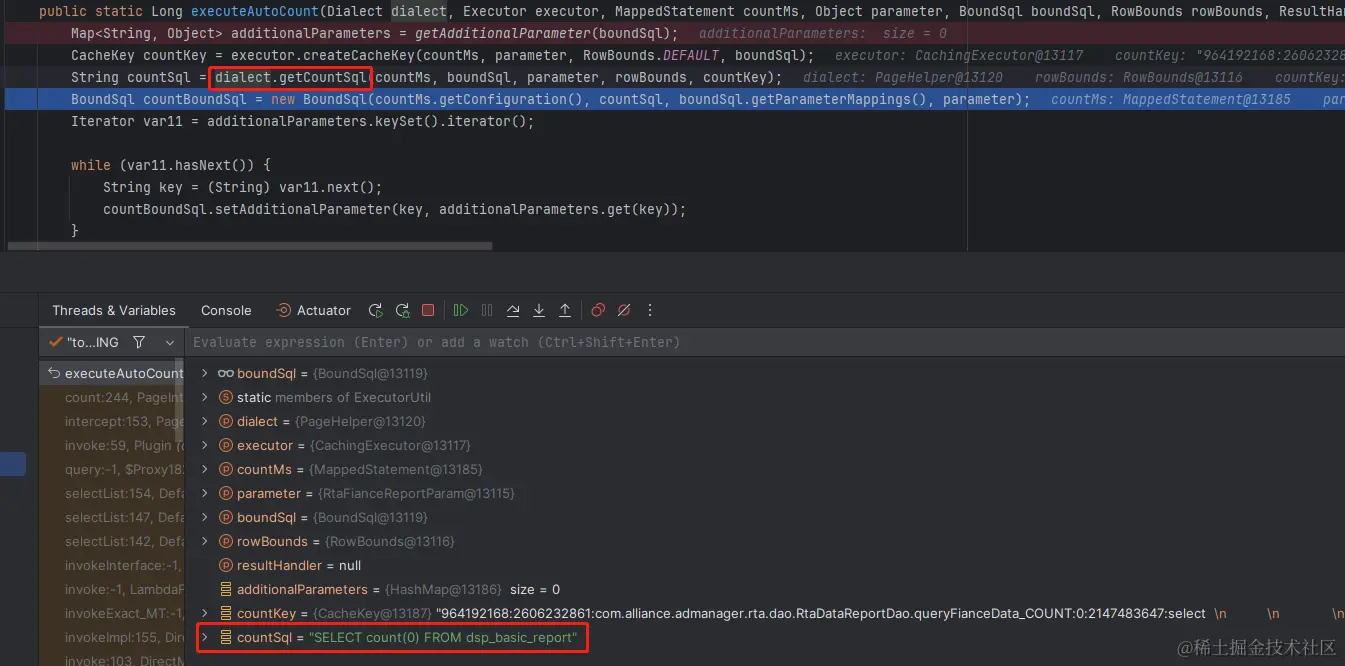
Task: Click the Pause Program icon
Action: point(487,310)
